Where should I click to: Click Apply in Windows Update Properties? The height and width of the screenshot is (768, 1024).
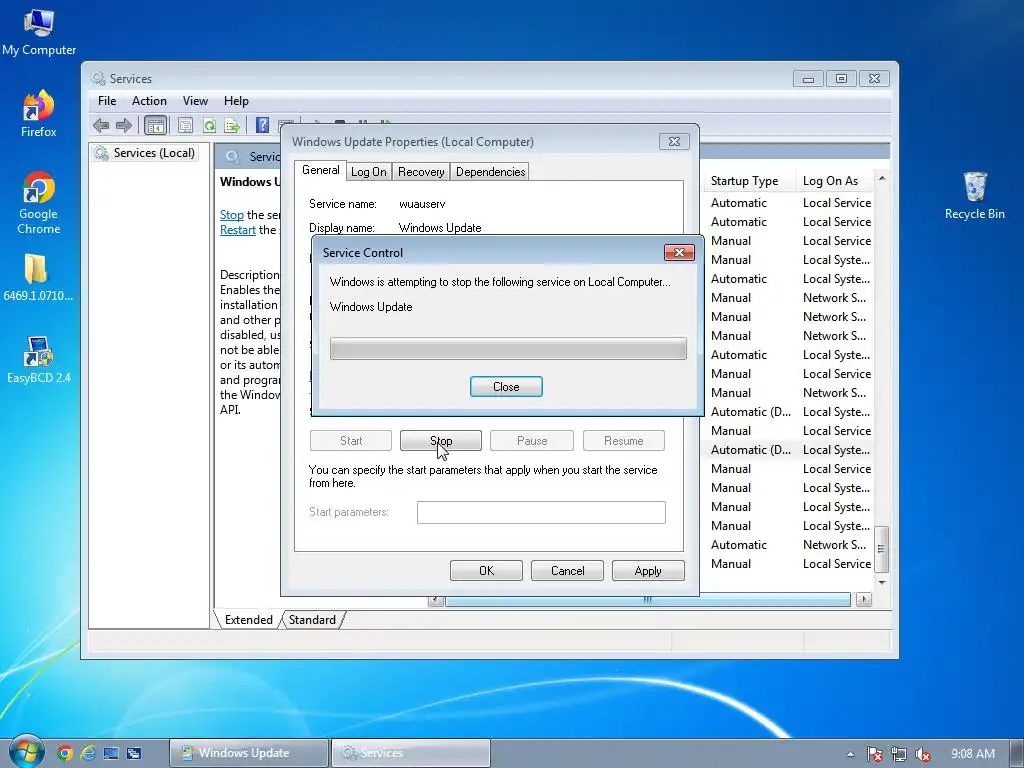pyautogui.click(x=648, y=571)
